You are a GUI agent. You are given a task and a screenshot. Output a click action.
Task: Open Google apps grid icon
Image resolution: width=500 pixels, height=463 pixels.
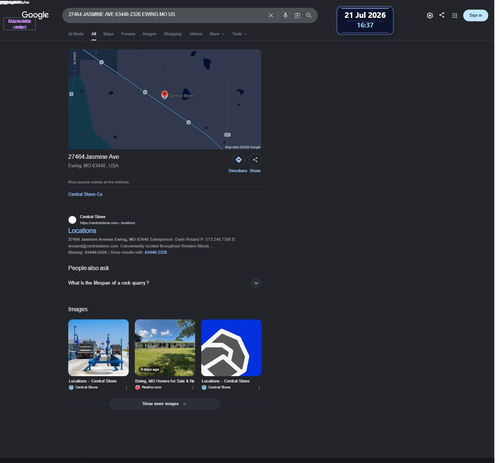[x=454, y=15]
